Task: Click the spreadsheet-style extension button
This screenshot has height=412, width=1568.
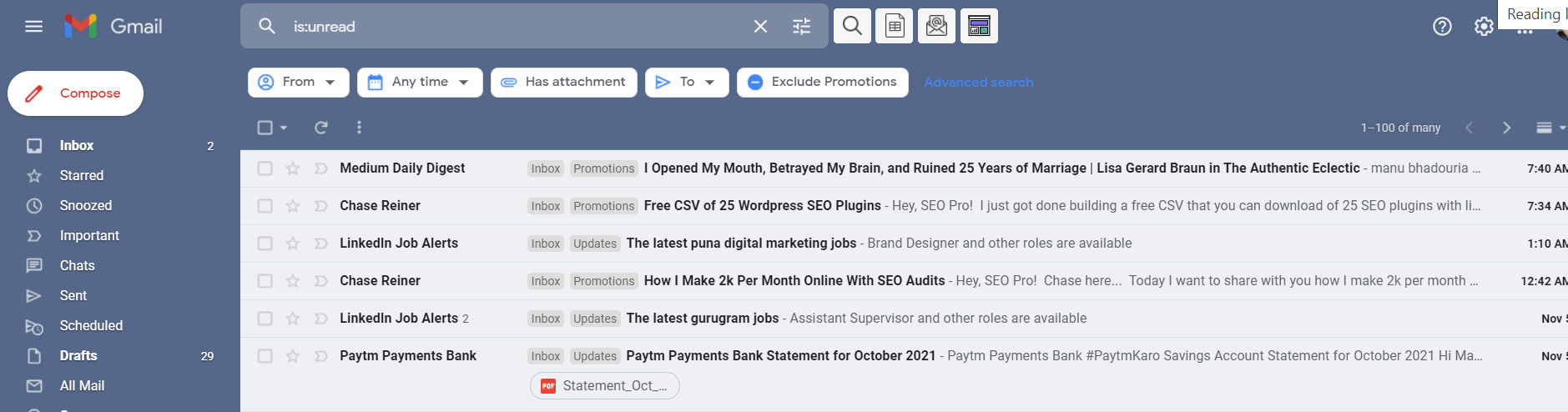Action: (x=895, y=26)
